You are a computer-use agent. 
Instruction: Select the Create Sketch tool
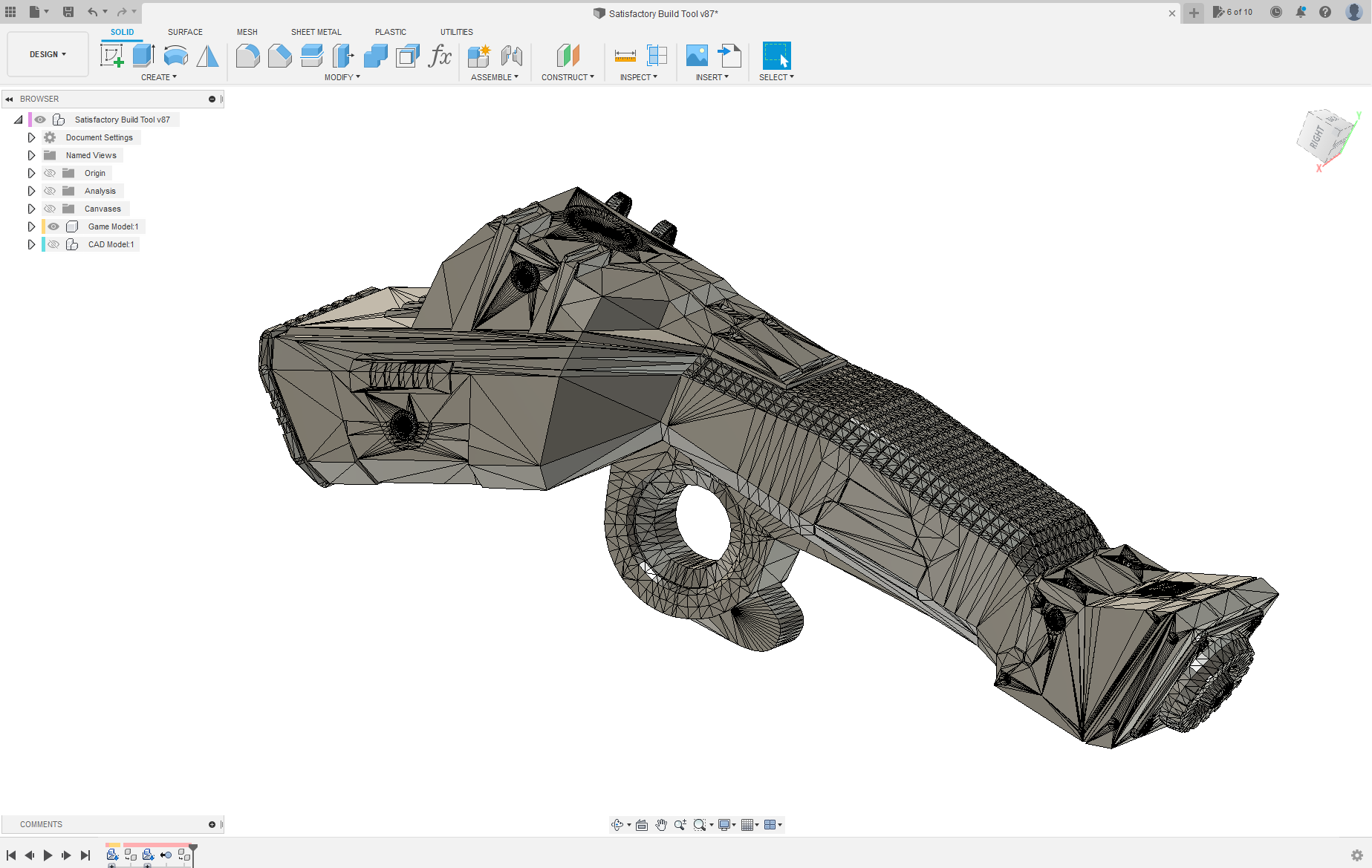point(111,56)
